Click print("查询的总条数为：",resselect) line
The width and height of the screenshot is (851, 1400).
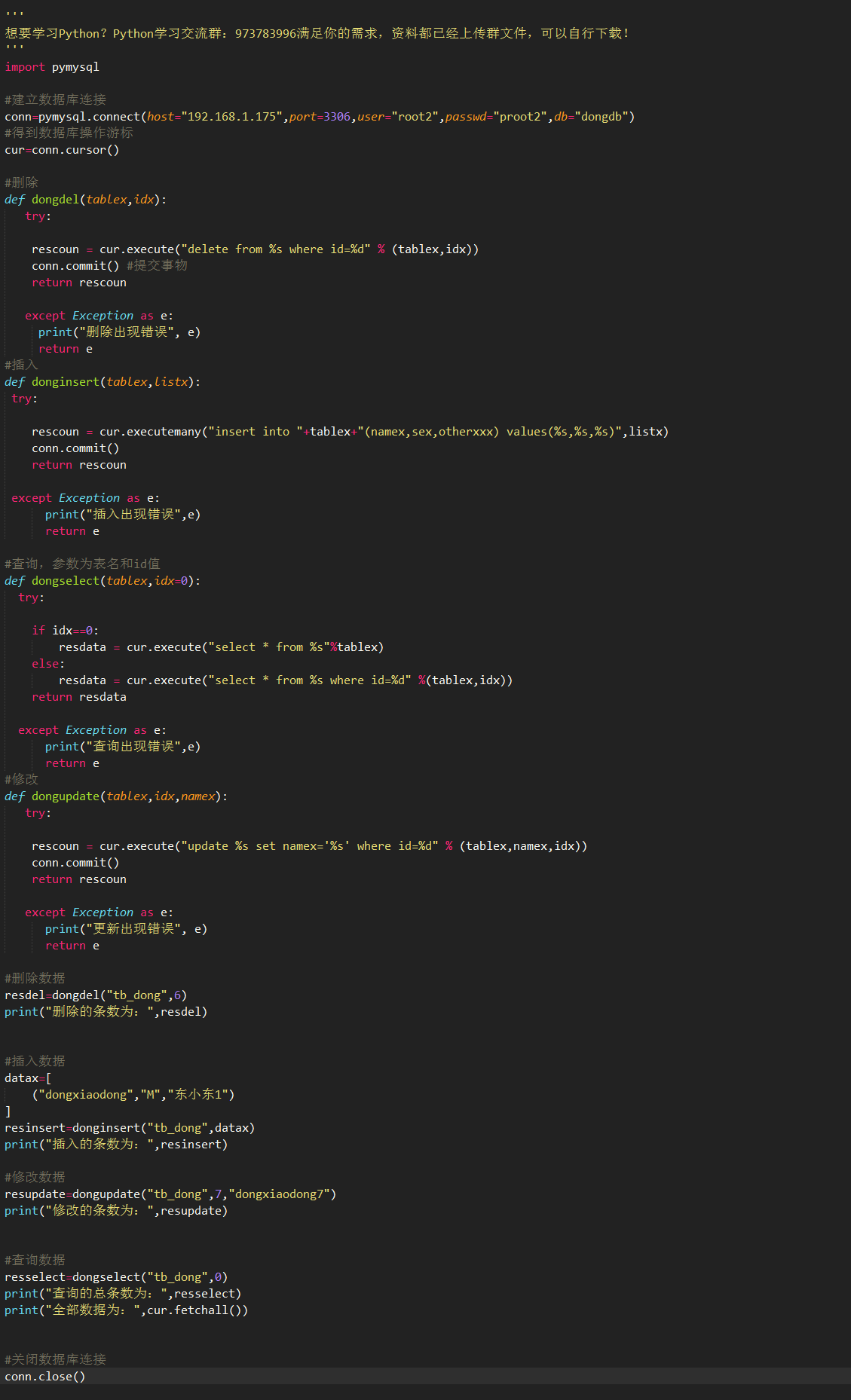point(123,1294)
